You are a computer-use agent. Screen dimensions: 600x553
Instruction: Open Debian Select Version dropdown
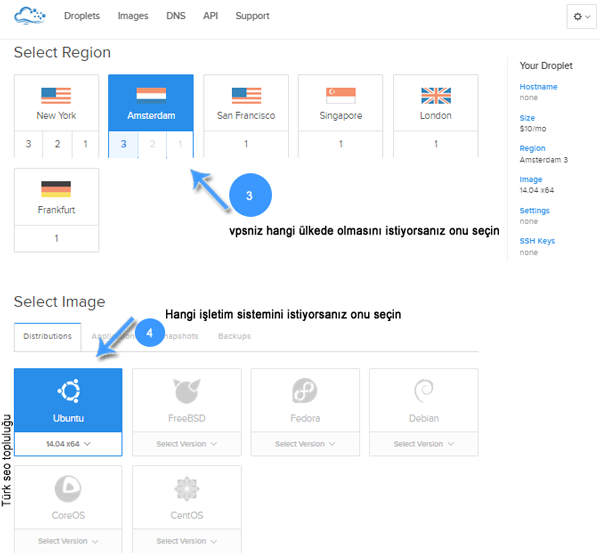click(x=424, y=444)
